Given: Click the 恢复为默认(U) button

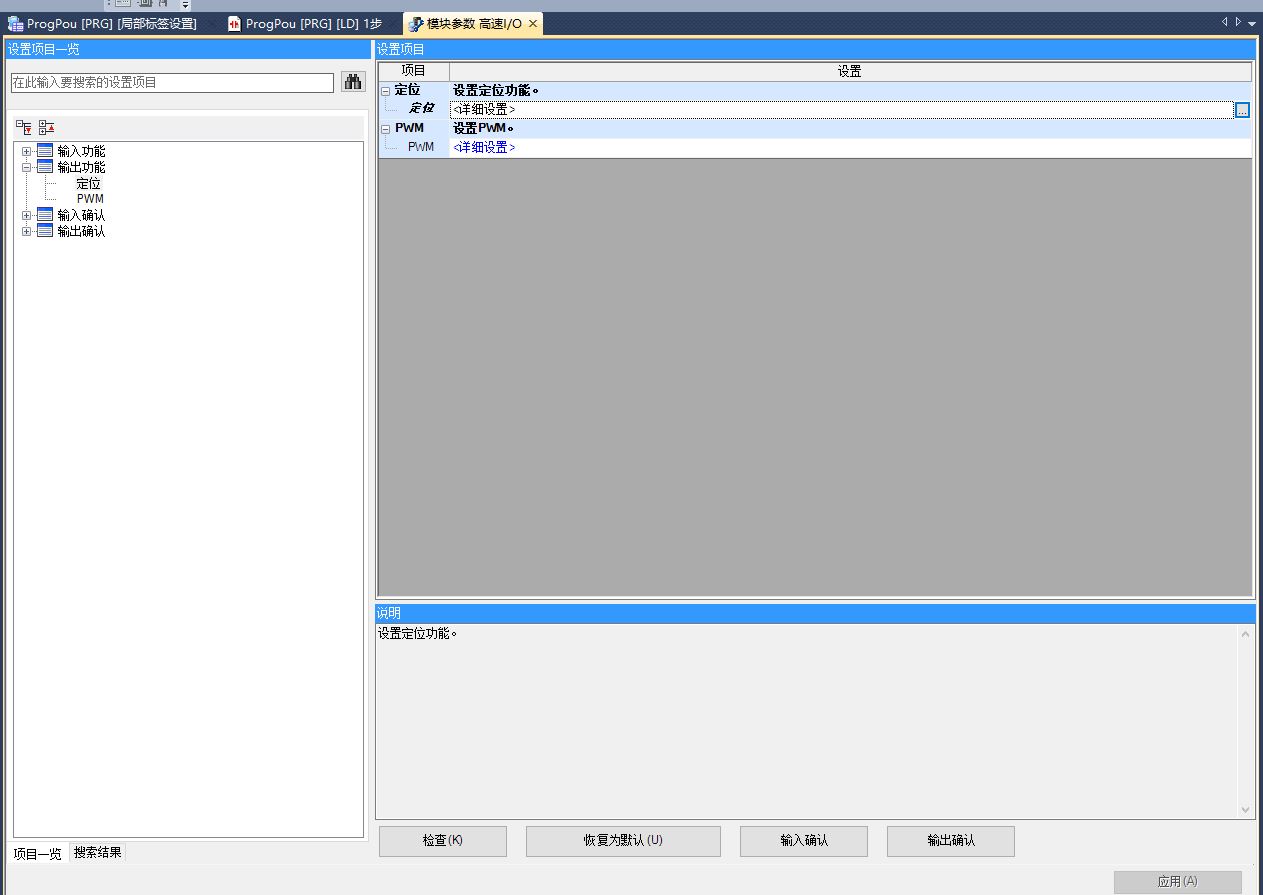Looking at the screenshot, I should (623, 841).
